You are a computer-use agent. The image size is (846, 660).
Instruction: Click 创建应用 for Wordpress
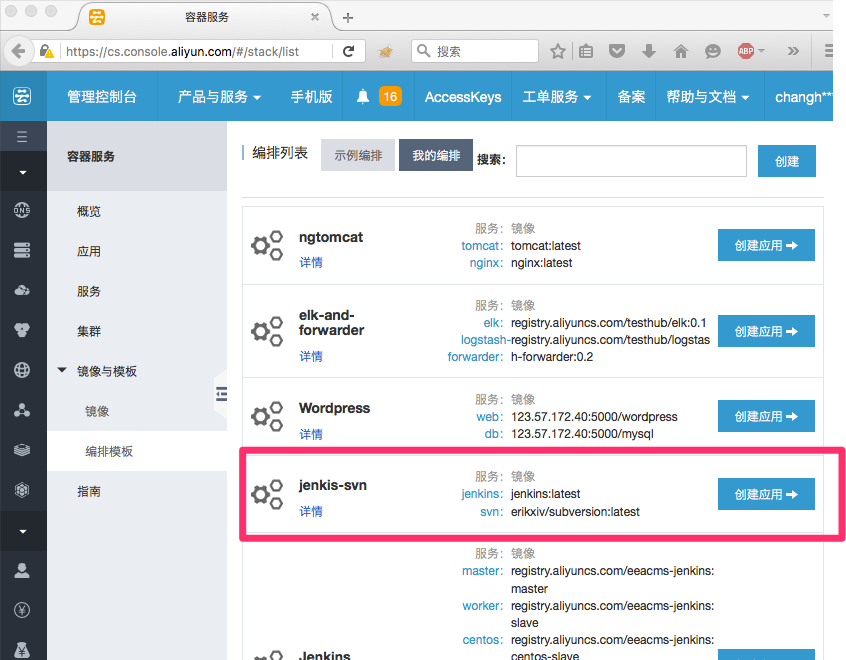[766, 416]
